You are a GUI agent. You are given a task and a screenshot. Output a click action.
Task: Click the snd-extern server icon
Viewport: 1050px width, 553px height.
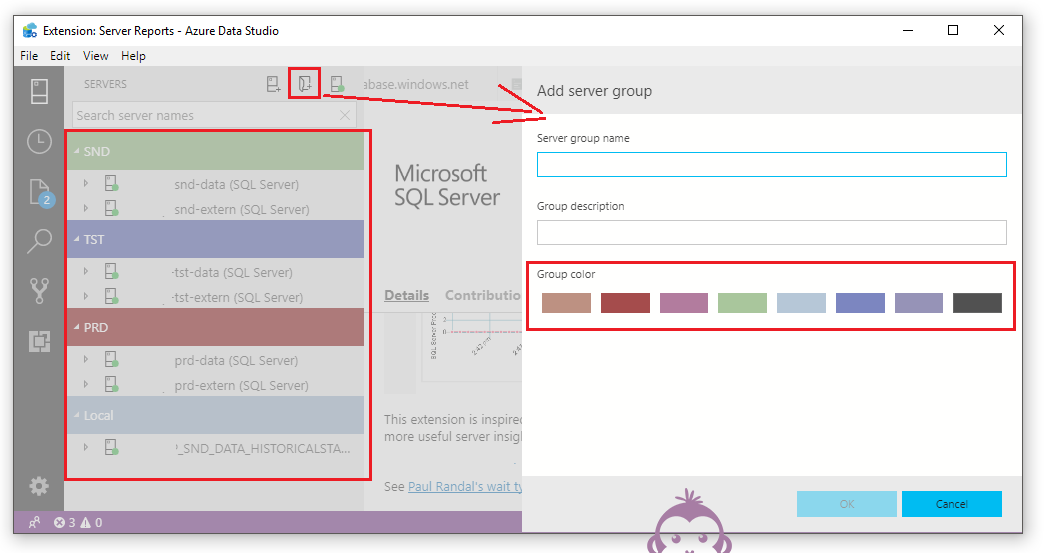click(111, 208)
